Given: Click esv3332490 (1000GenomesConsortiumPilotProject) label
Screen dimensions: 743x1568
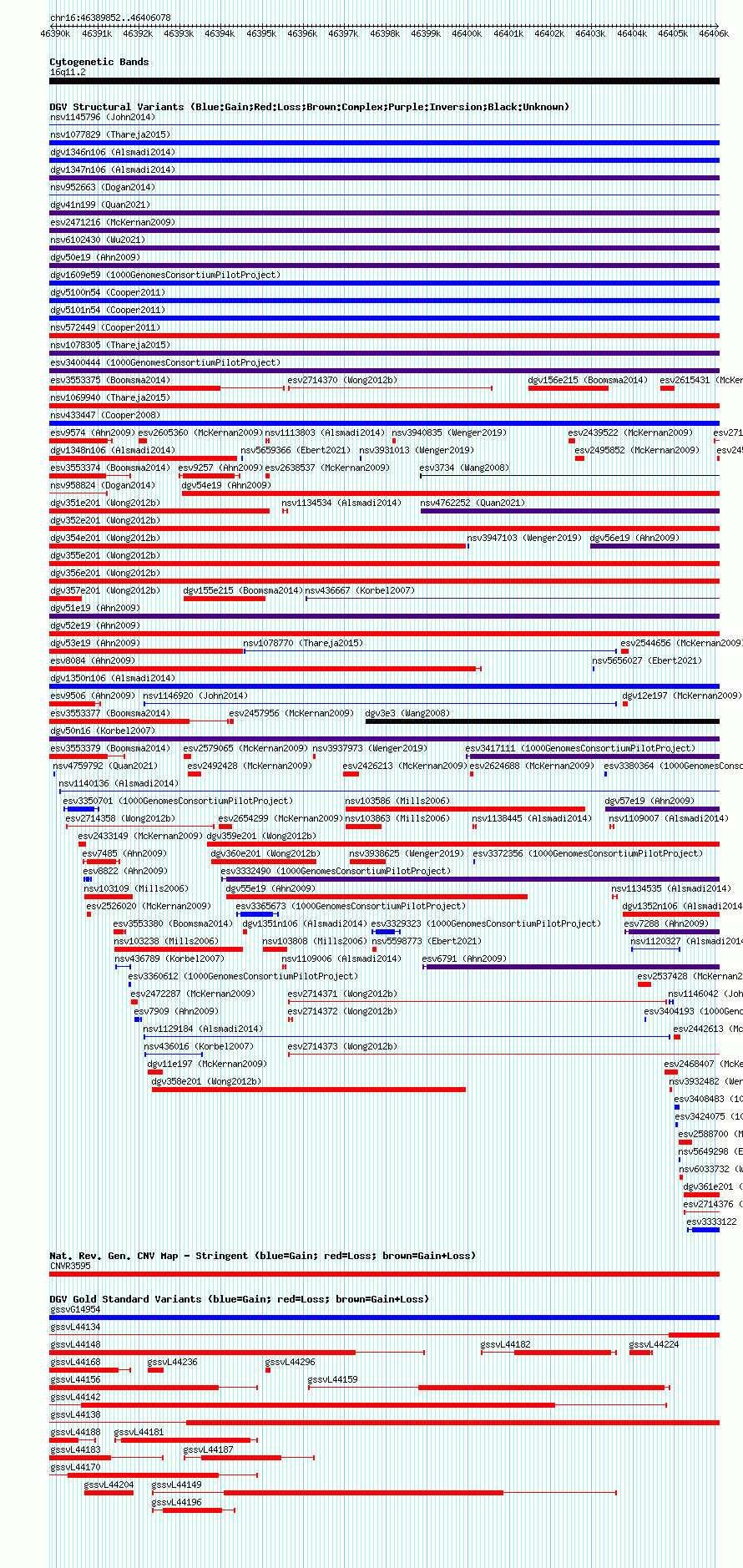Looking at the screenshot, I should point(336,871).
